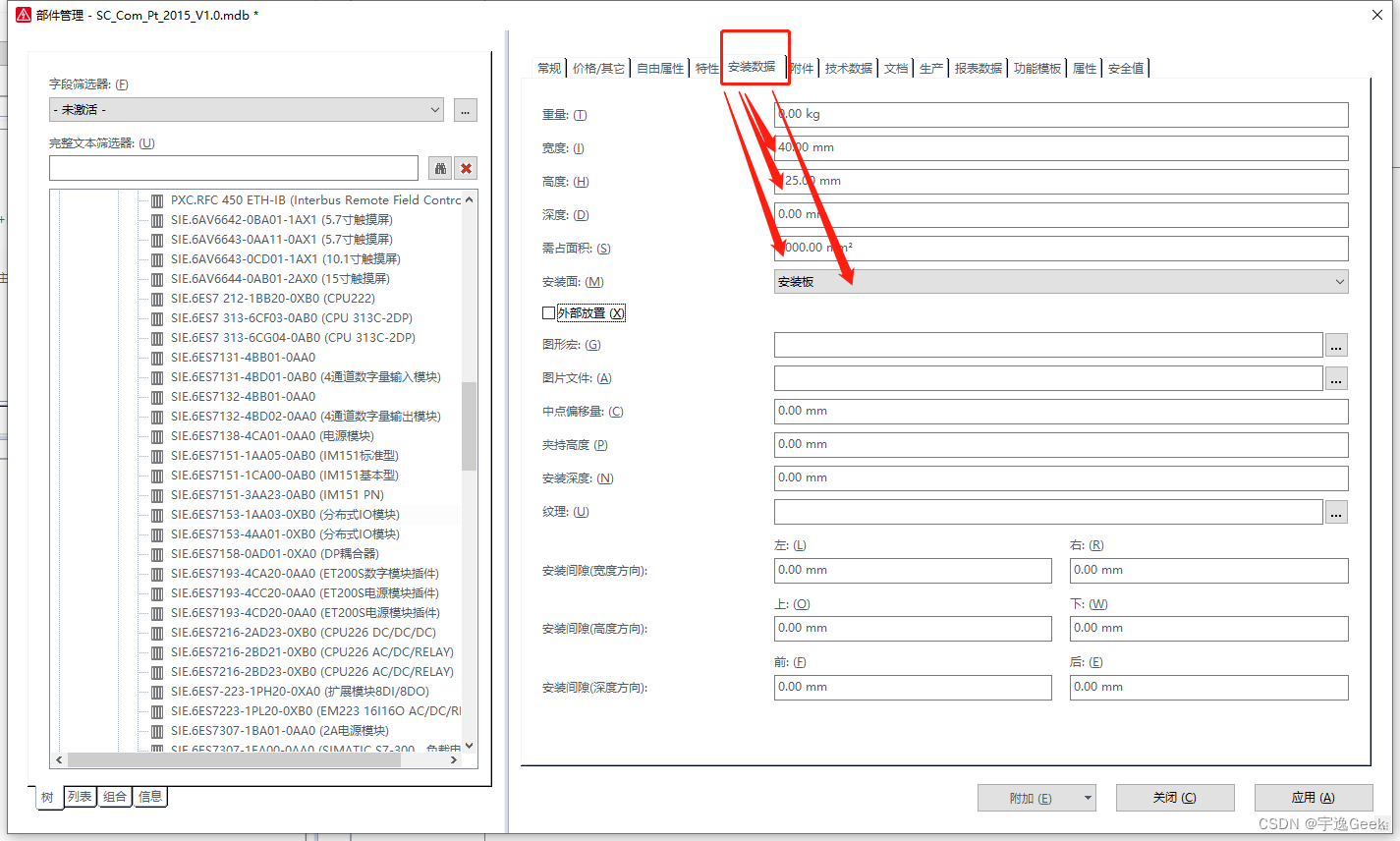Click the binoculars search icon
Image resolution: width=1400 pixels, height=841 pixels.
[x=440, y=168]
